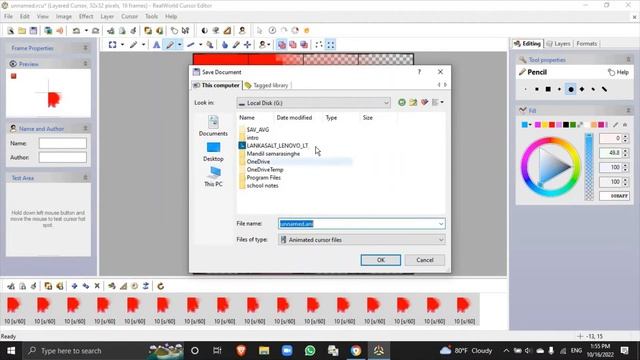This screenshot has height=360, width=640.
Task: Open the current fill color dropdown arrow
Action: (x=530, y=125)
